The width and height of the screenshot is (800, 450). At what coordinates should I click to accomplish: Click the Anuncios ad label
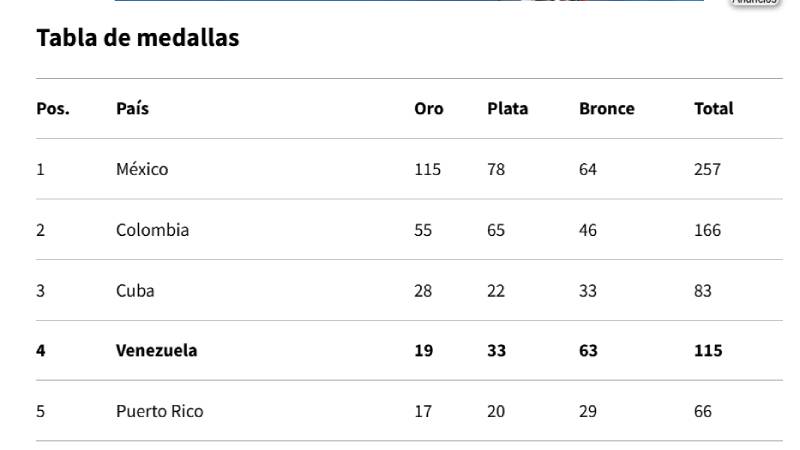755,2
